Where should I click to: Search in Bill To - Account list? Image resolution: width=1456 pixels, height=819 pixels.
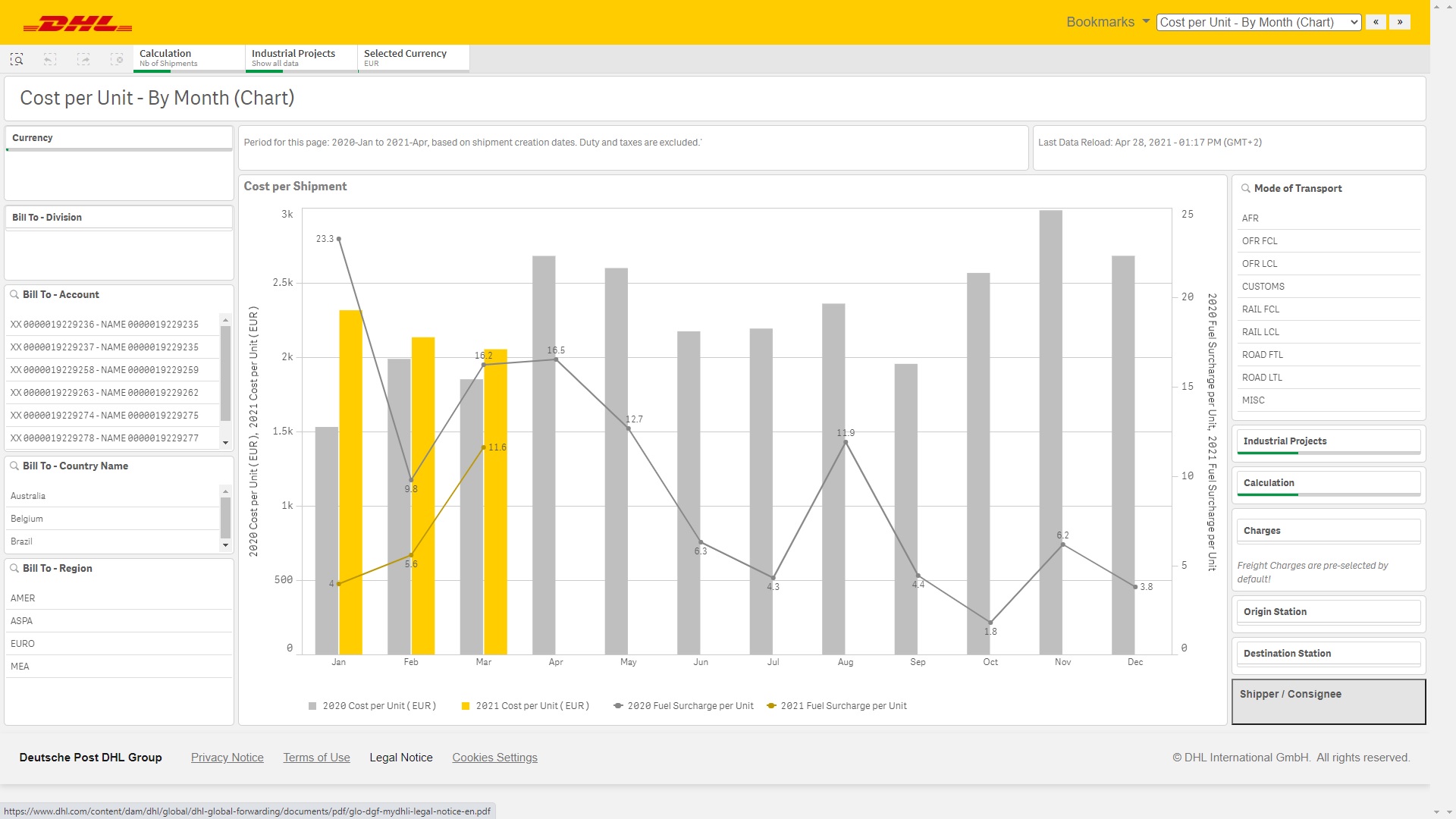click(14, 294)
